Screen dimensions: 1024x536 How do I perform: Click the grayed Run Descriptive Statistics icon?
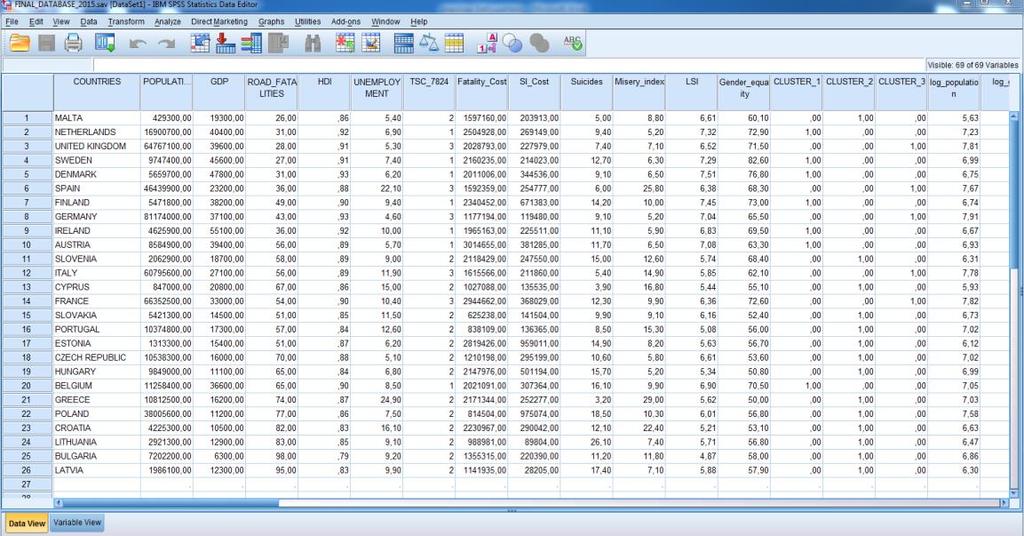tap(278, 44)
